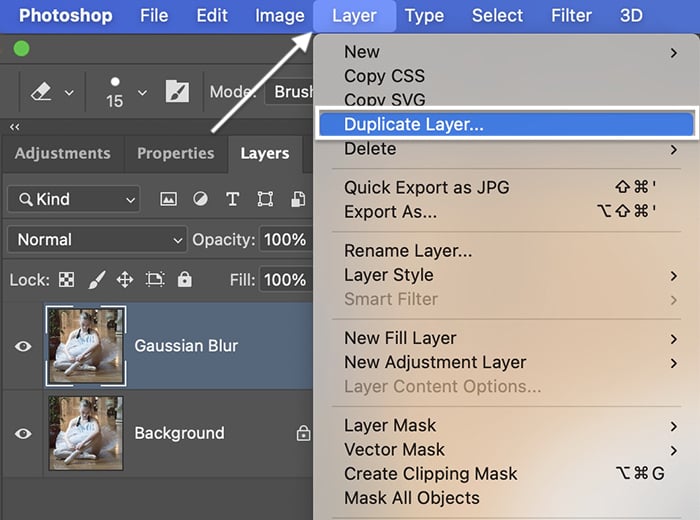This screenshot has width=700, height=520.
Task: Open the Type menu
Action: click(x=425, y=16)
